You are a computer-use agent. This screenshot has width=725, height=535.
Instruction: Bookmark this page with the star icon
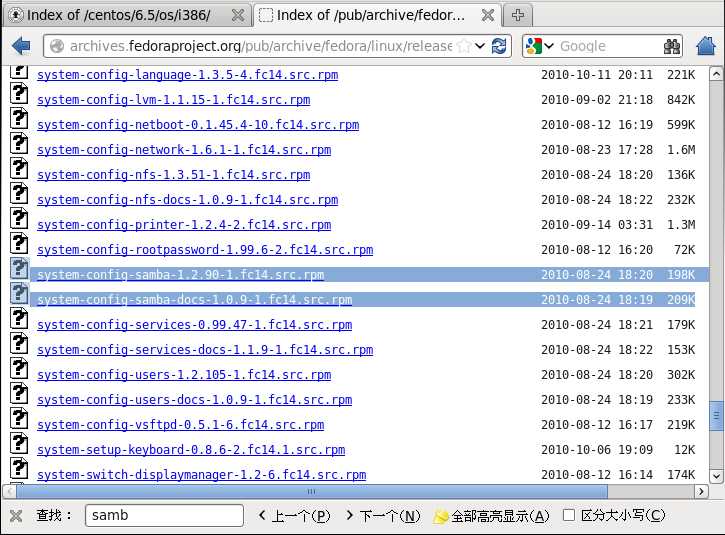[464, 46]
